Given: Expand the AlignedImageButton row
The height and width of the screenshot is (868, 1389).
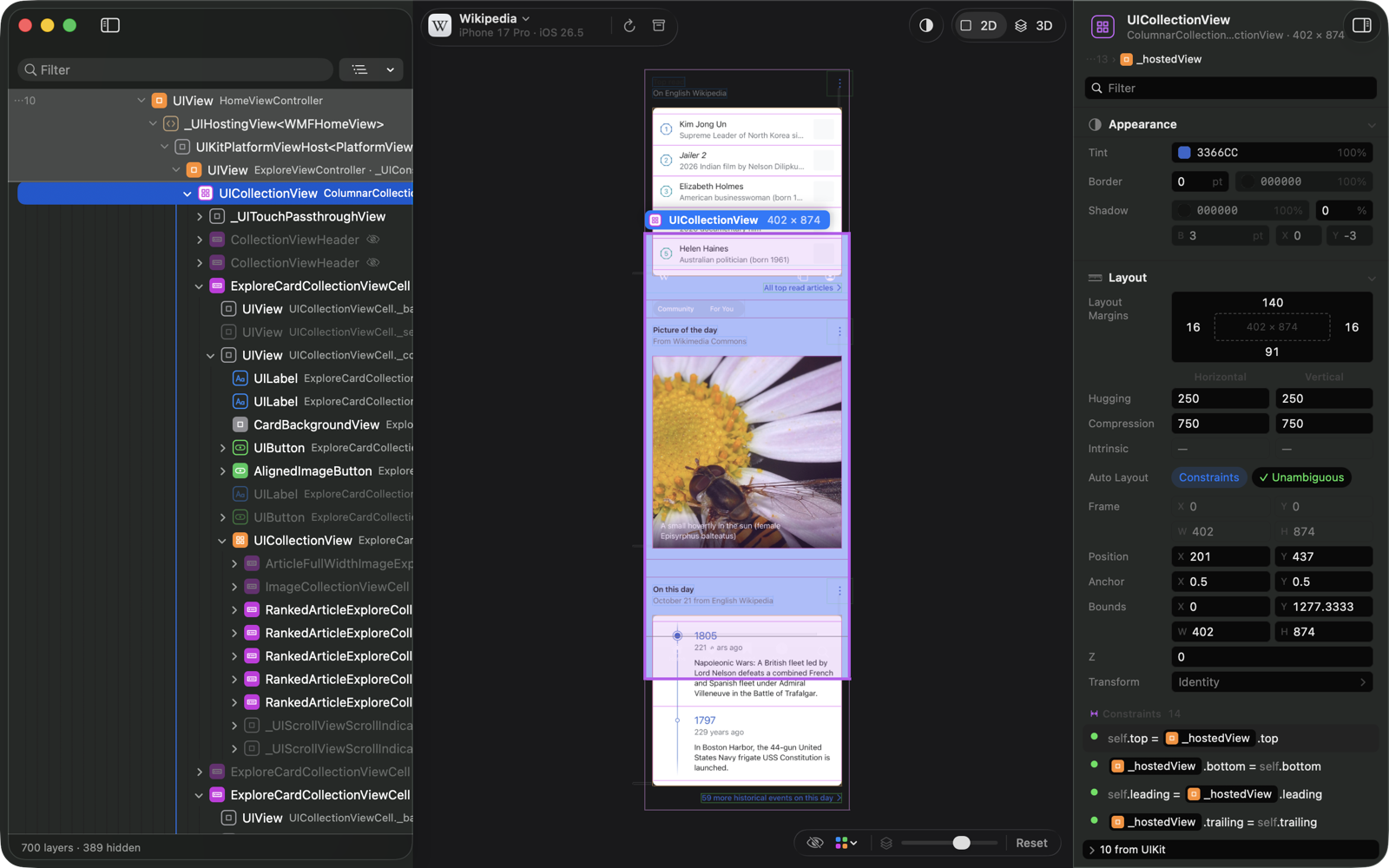Looking at the screenshot, I should click(223, 471).
